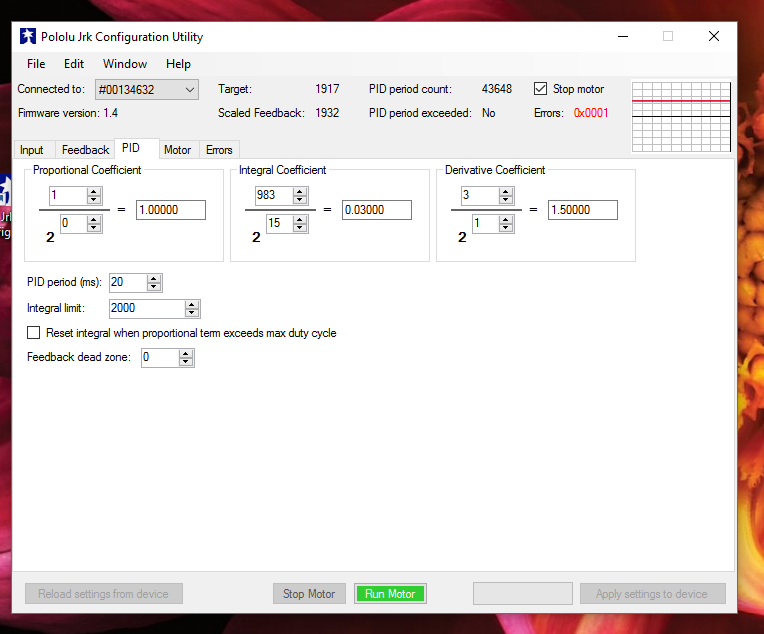Switch to the Errors tab
Image resolution: width=764 pixels, height=634 pixels.
tap(219, 150)
